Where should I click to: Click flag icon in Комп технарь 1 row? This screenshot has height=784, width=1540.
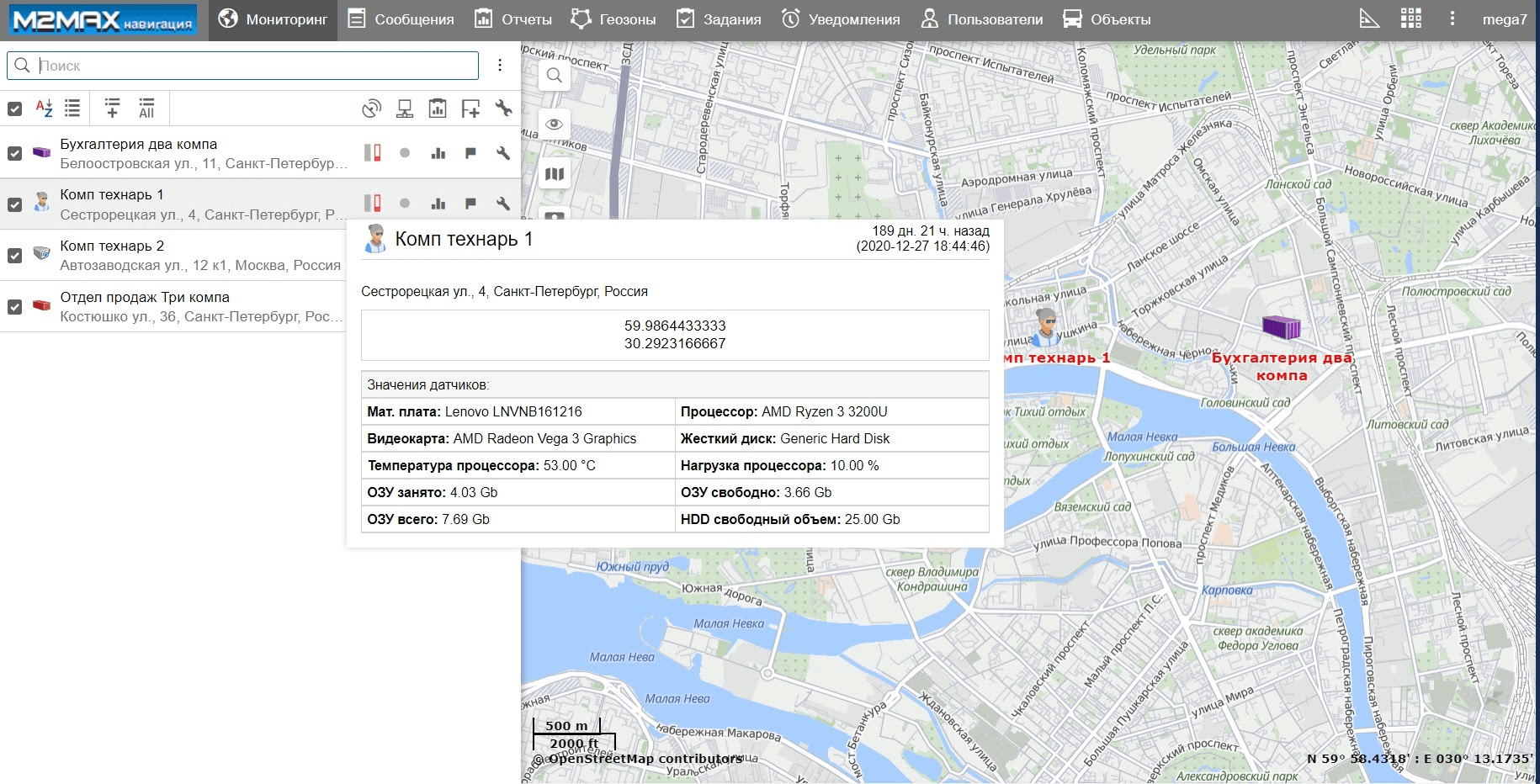coord(470,204)
